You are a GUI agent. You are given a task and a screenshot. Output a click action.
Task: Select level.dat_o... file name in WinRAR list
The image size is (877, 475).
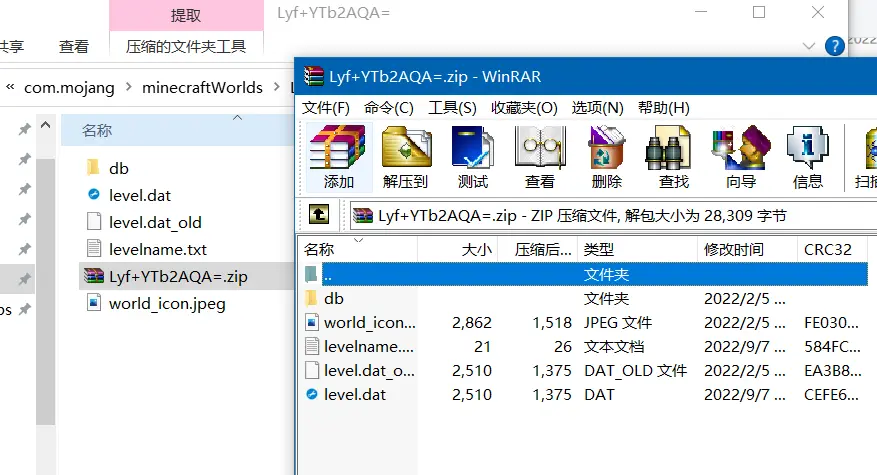point(369,370)
